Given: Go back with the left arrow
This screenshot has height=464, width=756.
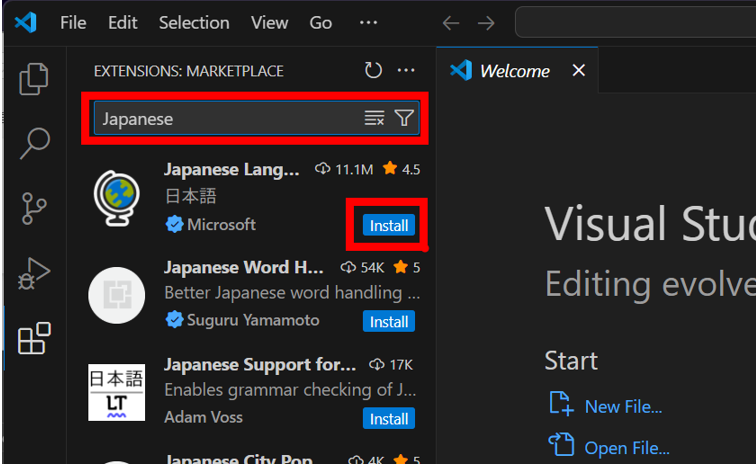Looking at the screenshot, I should tap(451, 23).
